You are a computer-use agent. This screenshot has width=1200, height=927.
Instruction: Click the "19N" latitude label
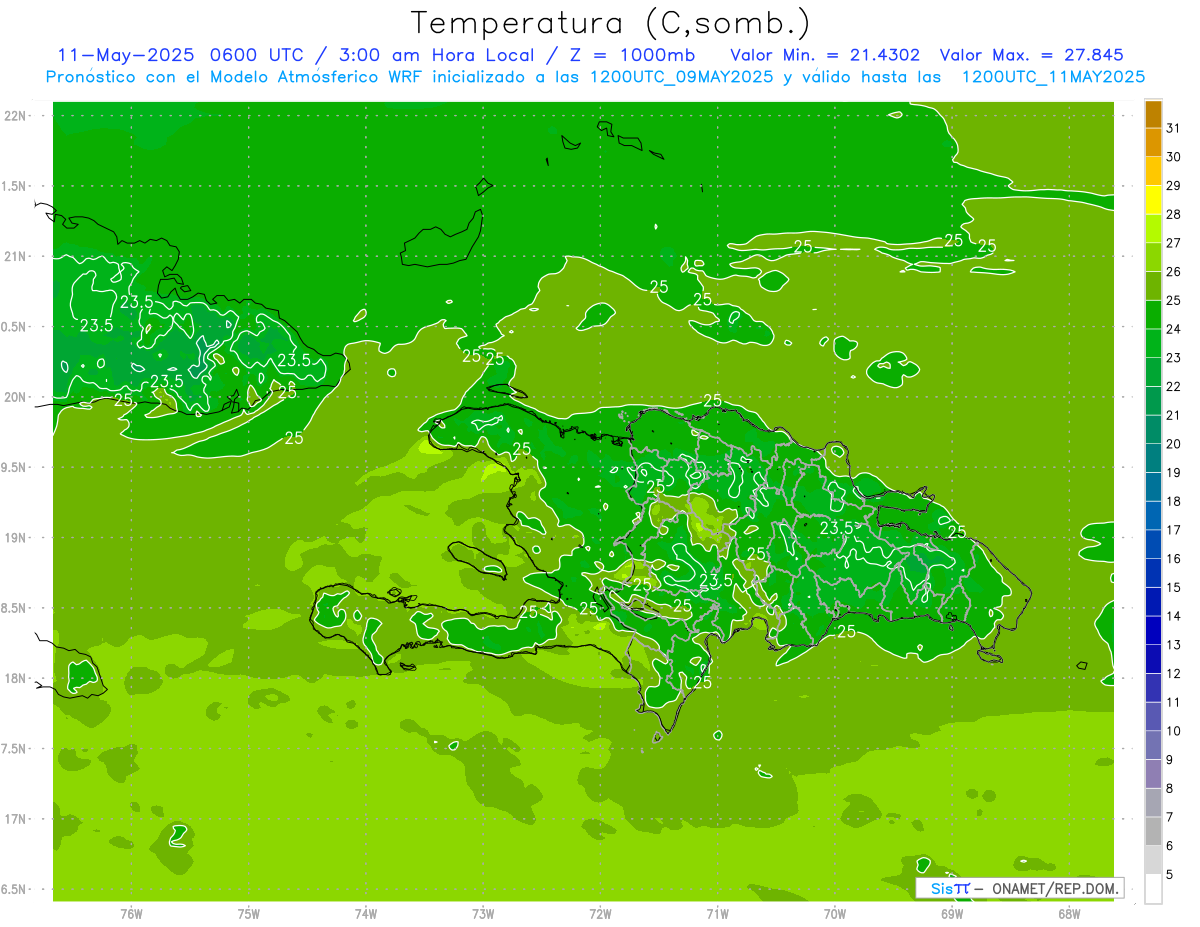coord(15,538)
